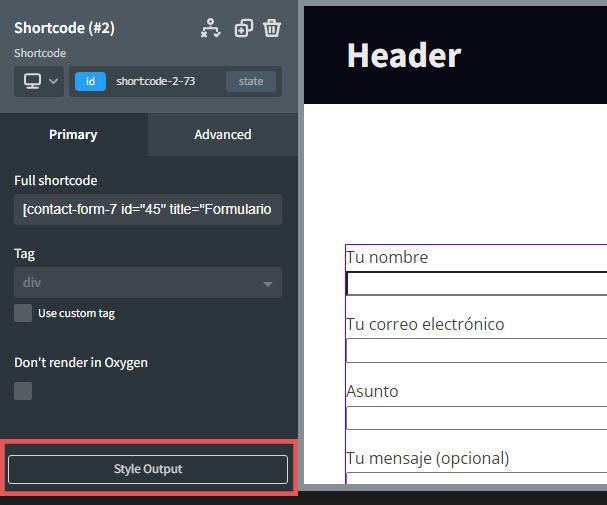Viewport: 607px width, 505px height.
Task: Open the desktop device breakpoint selector
Action: (39, 81)
